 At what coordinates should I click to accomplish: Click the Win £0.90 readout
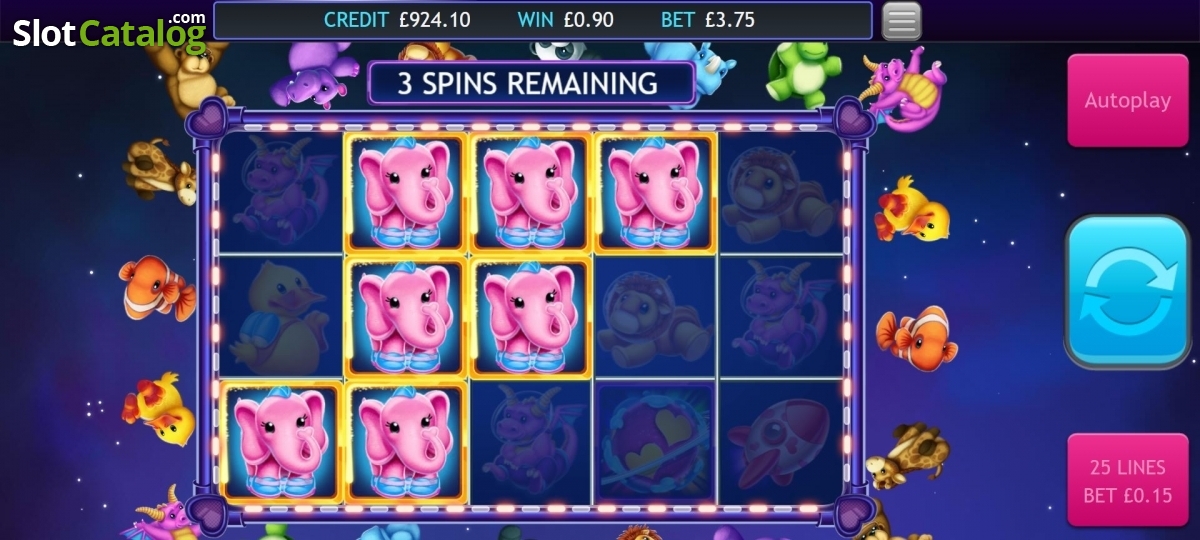(x=566, y=20)
